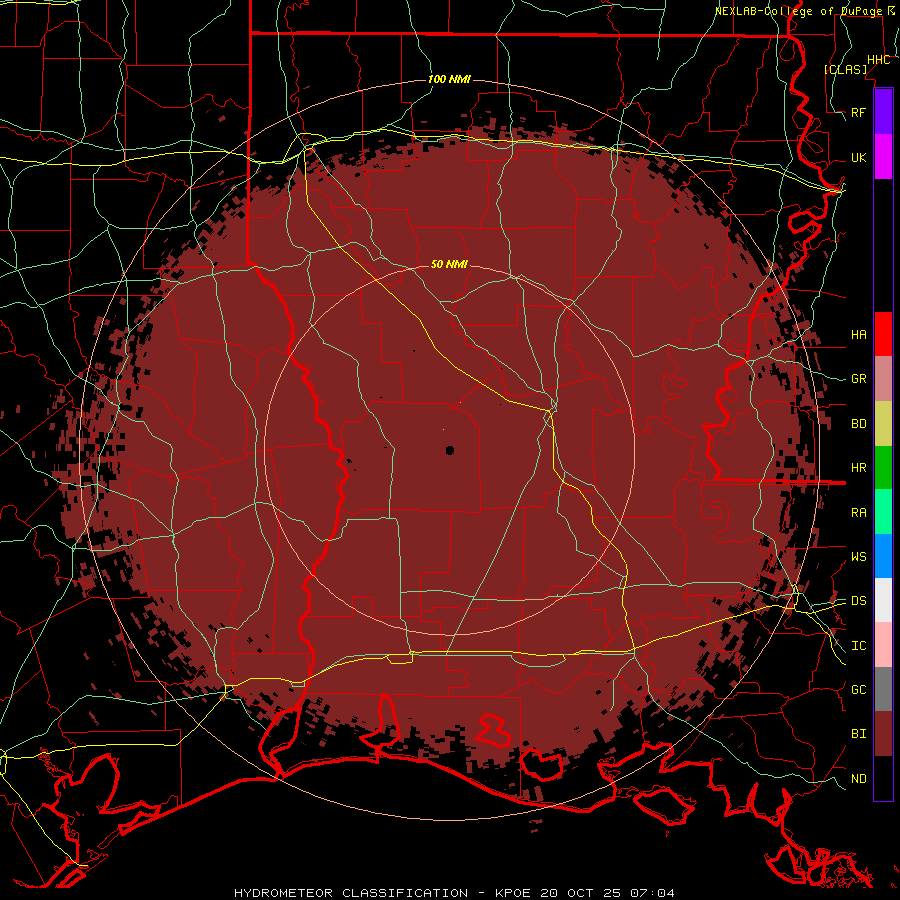This screenshot has height=900, width=900.
Task: Click the HHC product label
Action: [x=879, y=60]
